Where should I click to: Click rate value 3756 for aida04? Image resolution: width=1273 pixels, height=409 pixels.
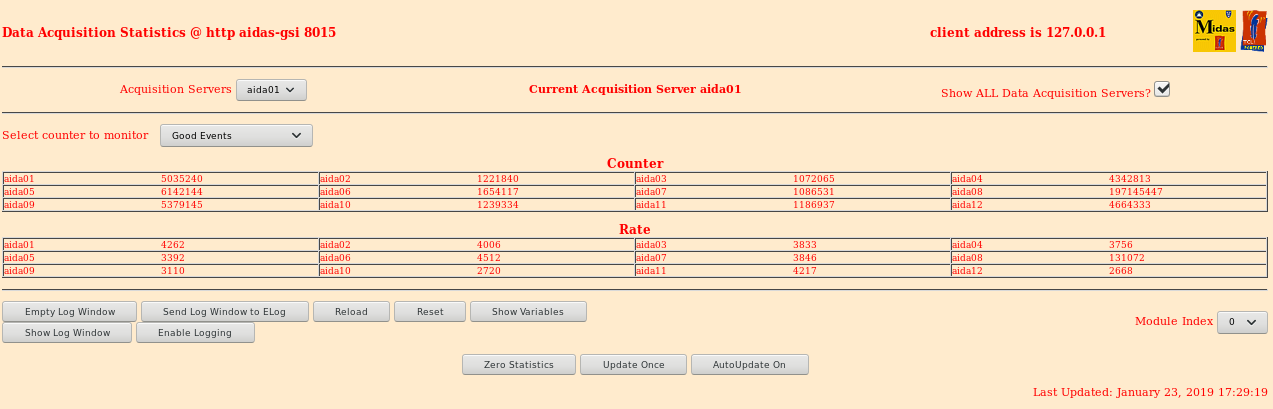1121,245
